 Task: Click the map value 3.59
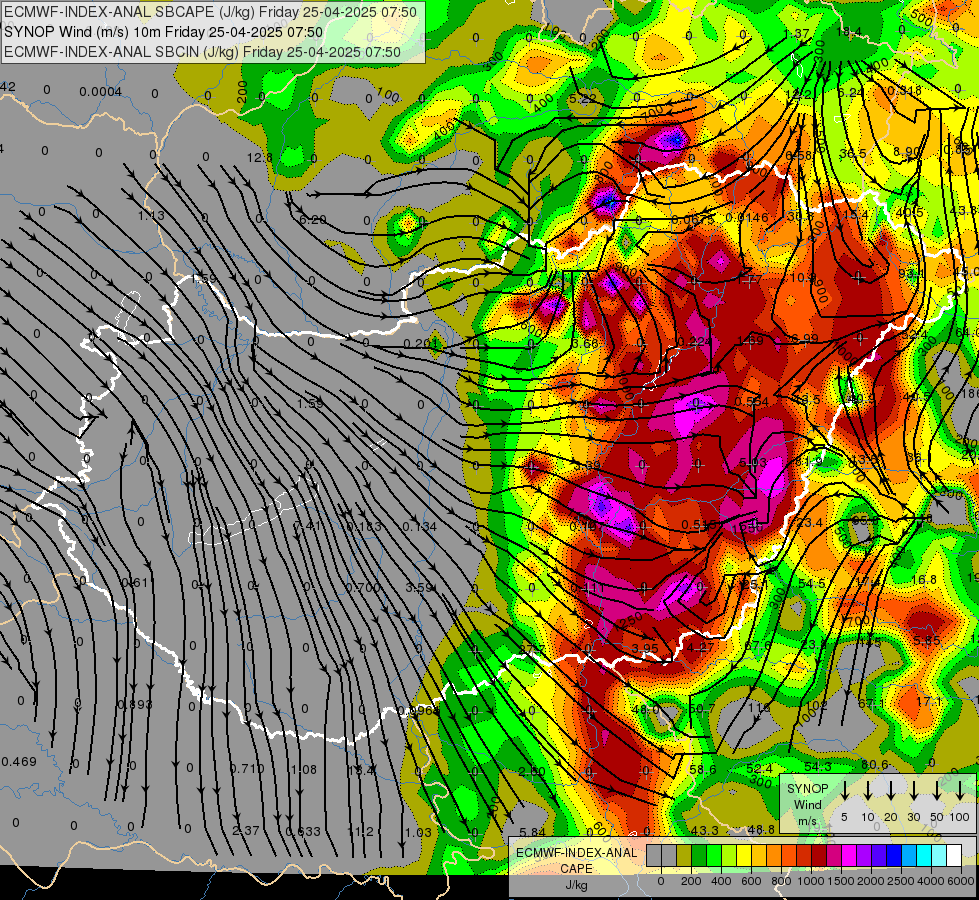pos(419,588)
